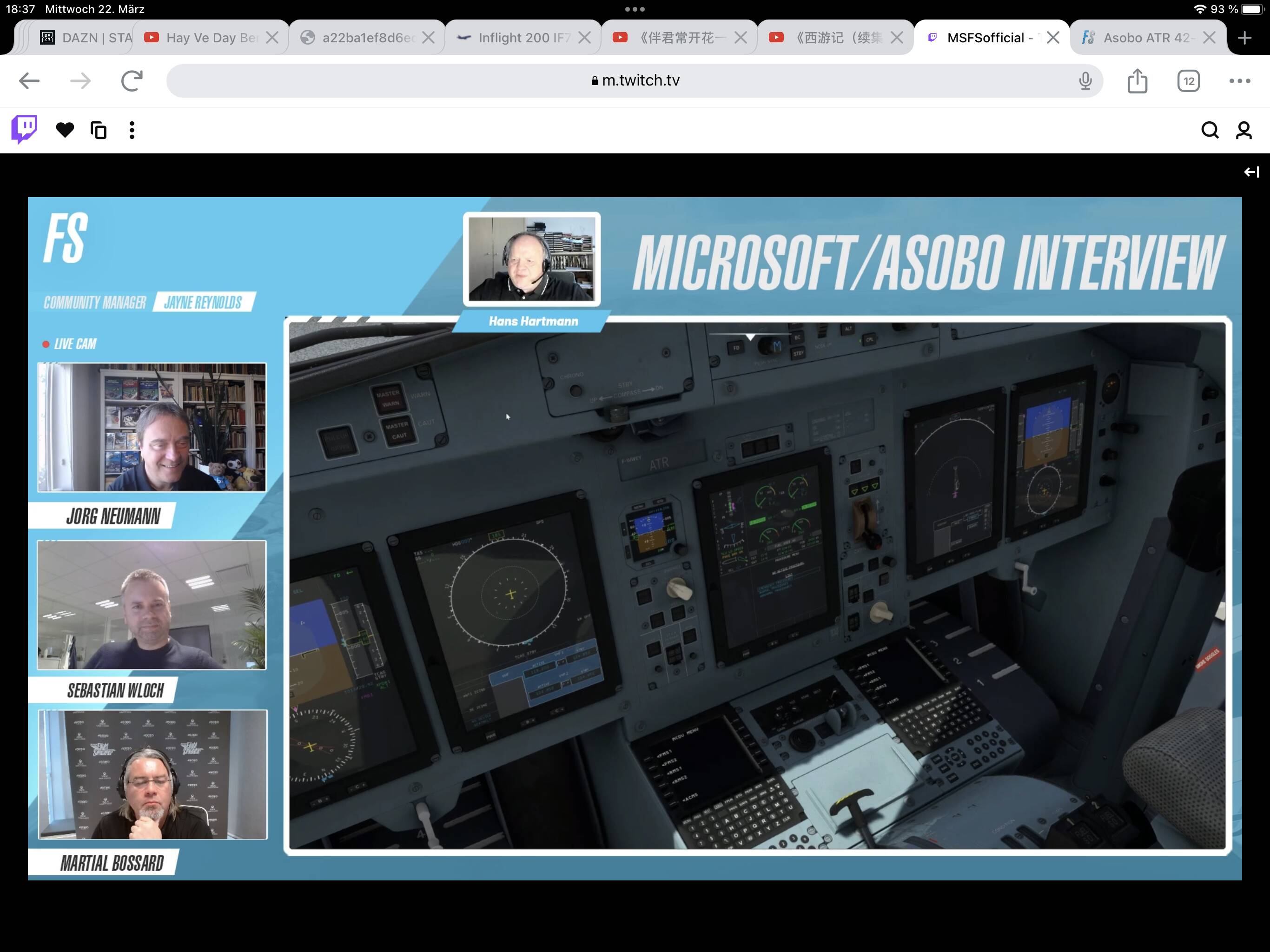Open the tab overview showing 12 tabs
The width and height of the screenshot is (1270, 952).
click(x=1188, y=81)
